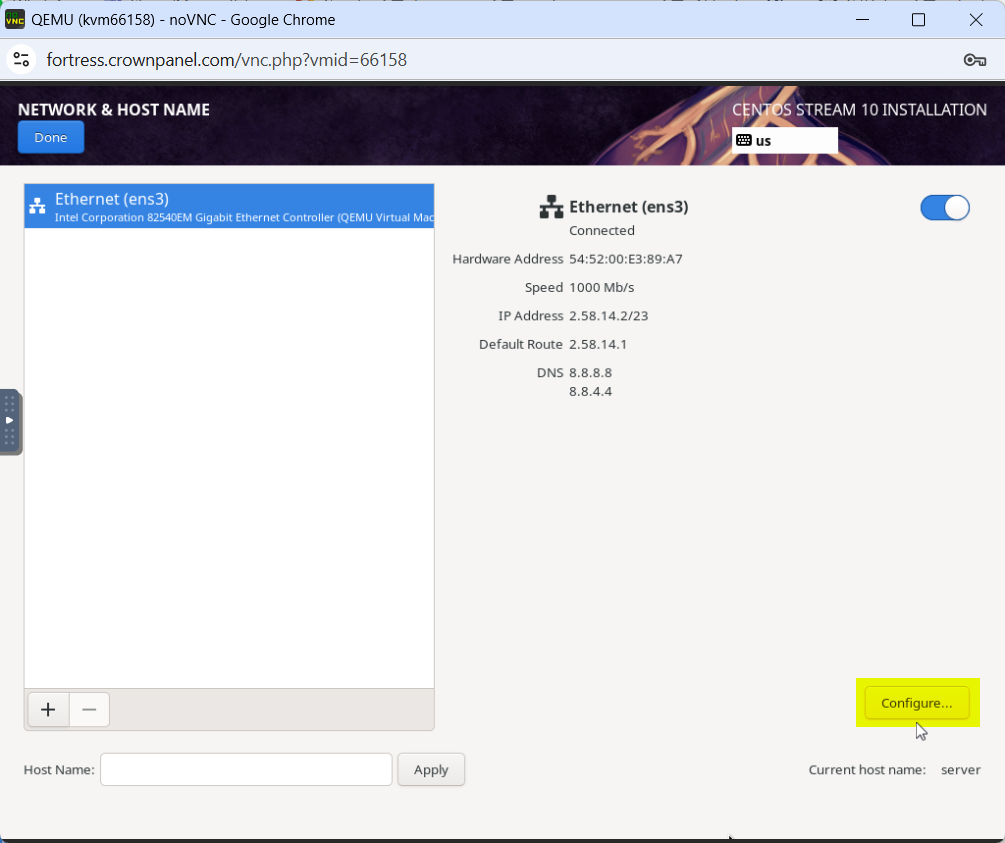
Task: Add a new network device with plus
Action: pyautogui.click(x=48, y=710)
